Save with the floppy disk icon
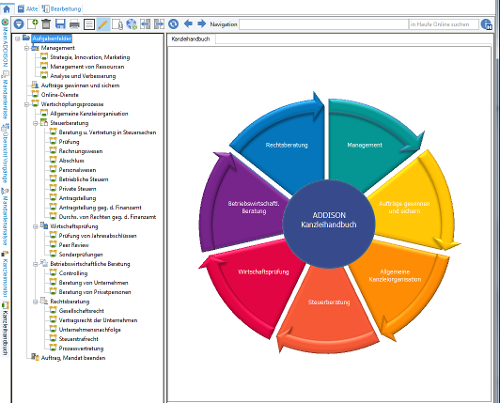The height and width of the screenshot is (403, 500). click(x=60, y=24)
